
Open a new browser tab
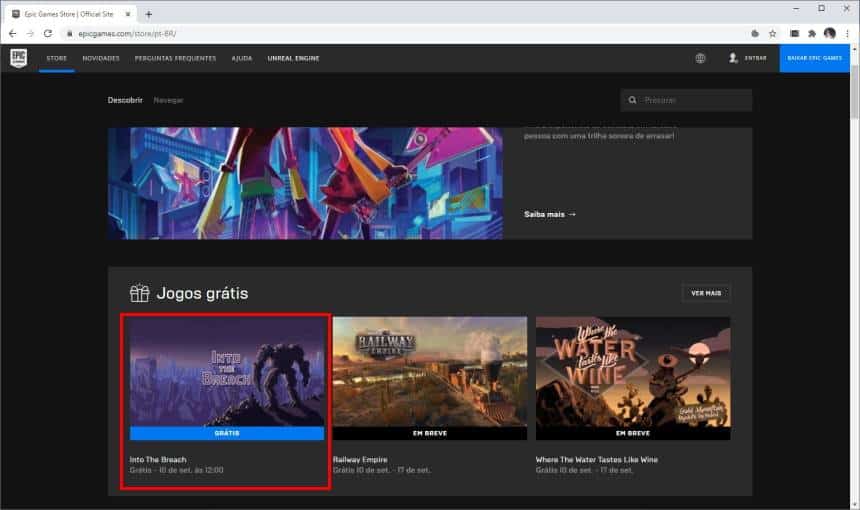[x=149, y=14]
